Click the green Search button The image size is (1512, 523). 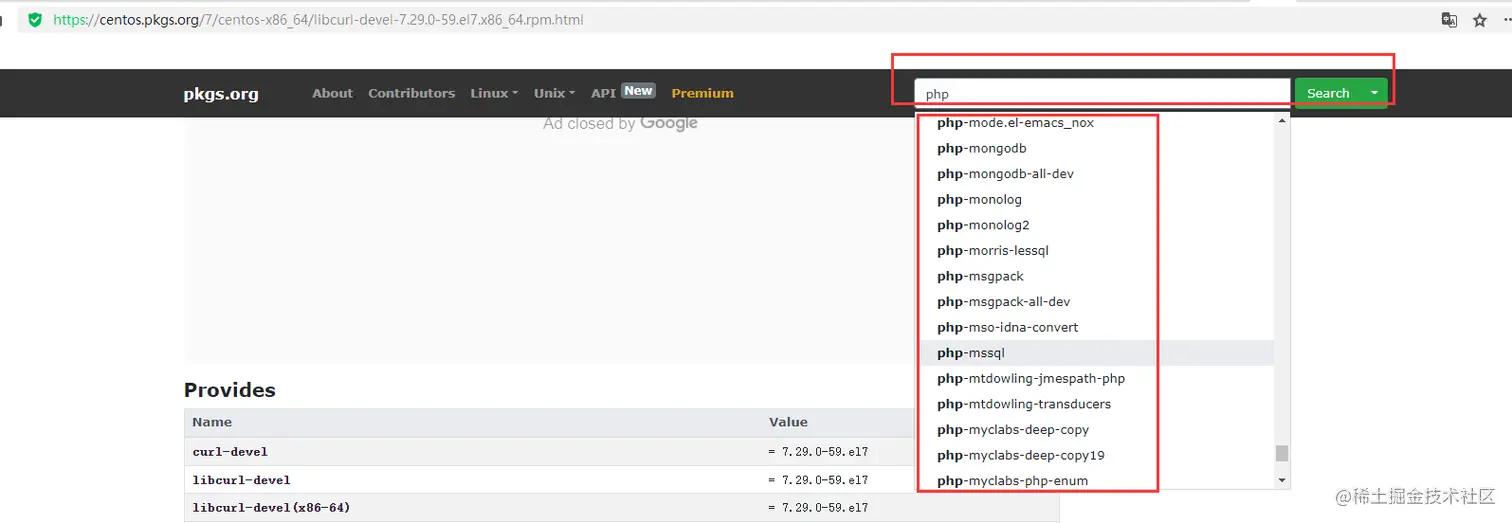pos(1328,93)
